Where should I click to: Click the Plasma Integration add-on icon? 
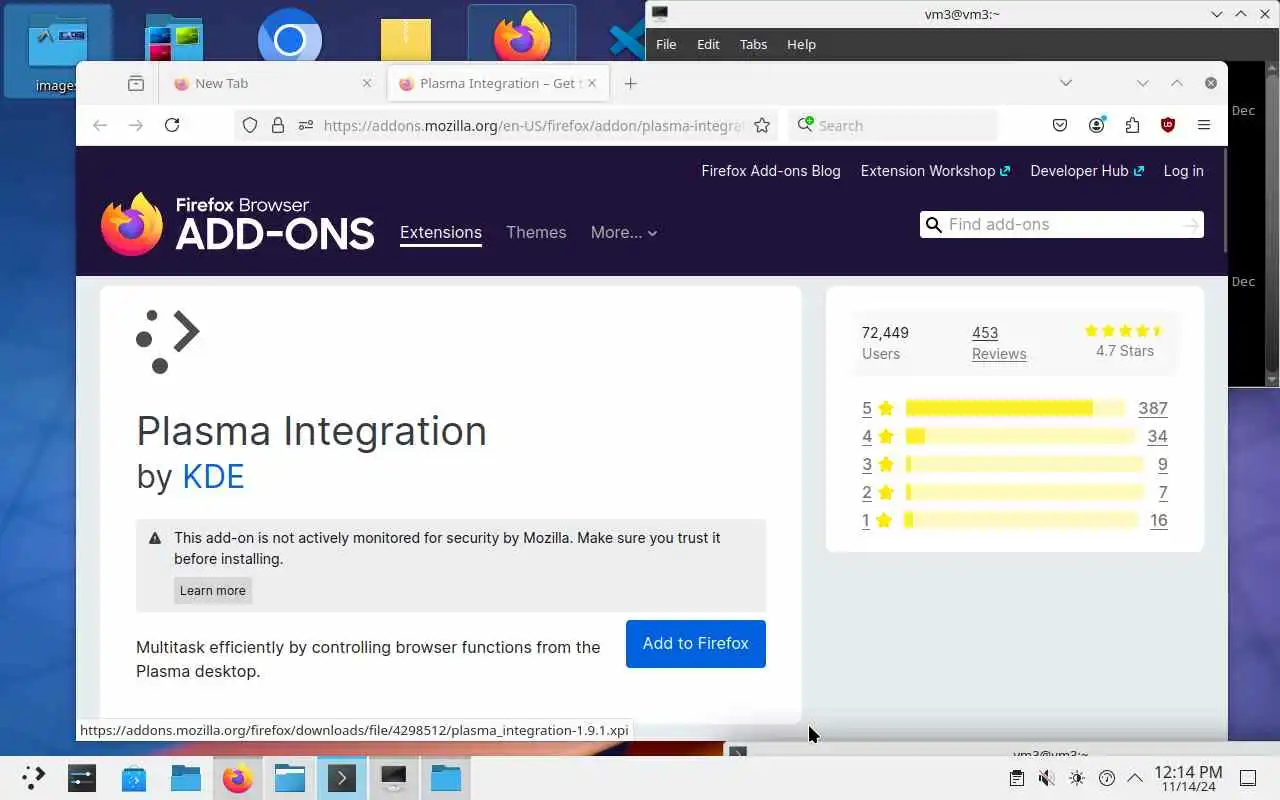168,342
